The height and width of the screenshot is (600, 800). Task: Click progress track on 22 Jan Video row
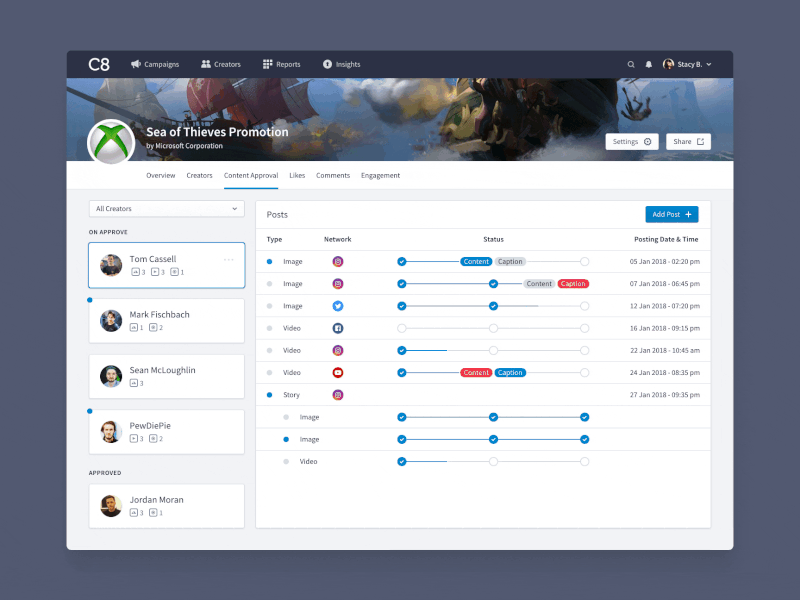(x=493, y=351)
